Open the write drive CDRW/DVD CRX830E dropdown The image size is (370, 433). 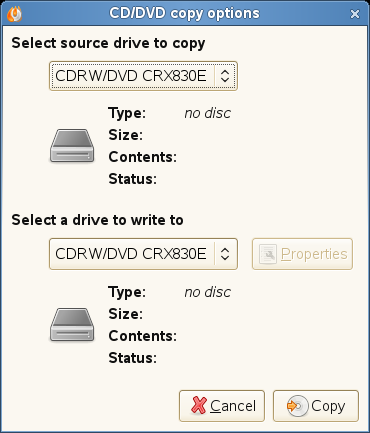pyautogui.click(x=143, y=254)
